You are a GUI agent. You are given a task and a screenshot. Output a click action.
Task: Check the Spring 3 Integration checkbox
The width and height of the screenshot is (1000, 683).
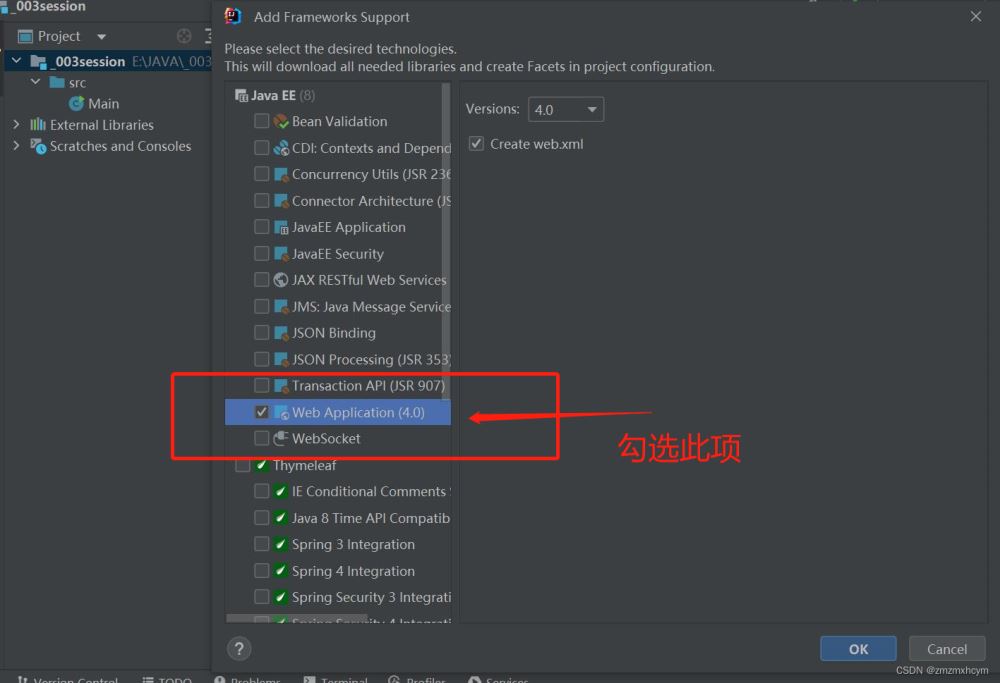[x=261, y=544]
